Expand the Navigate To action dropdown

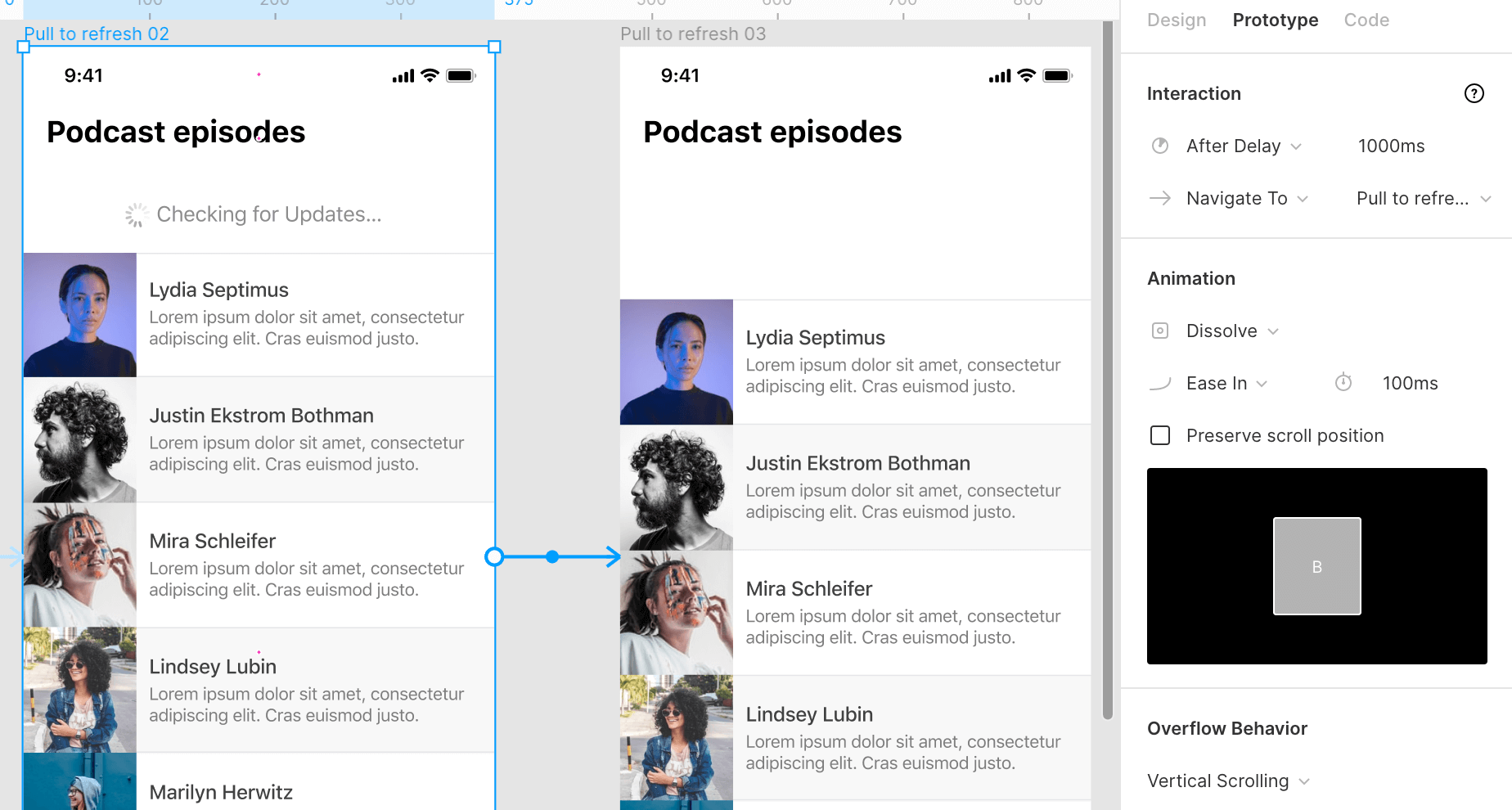click(1246, 198)
